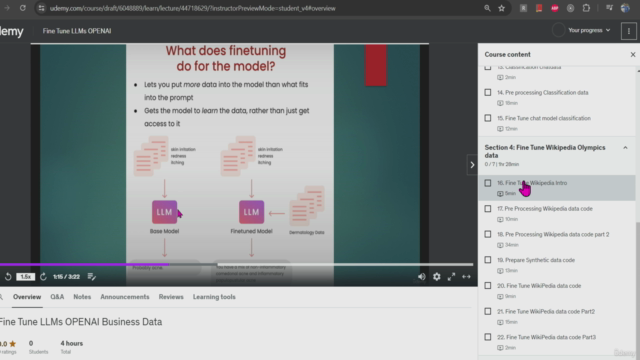Close the Course content panel
The image size is (640, 360).
coord(633,54)
